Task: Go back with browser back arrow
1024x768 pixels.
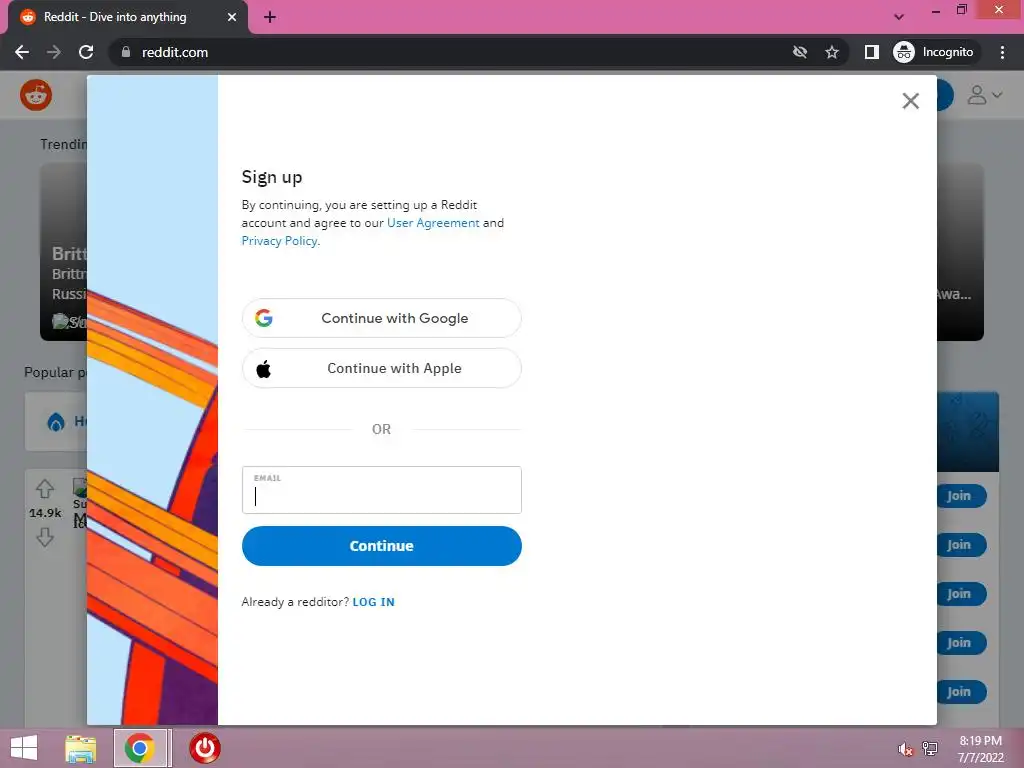Action: click(x=22, y=52)
